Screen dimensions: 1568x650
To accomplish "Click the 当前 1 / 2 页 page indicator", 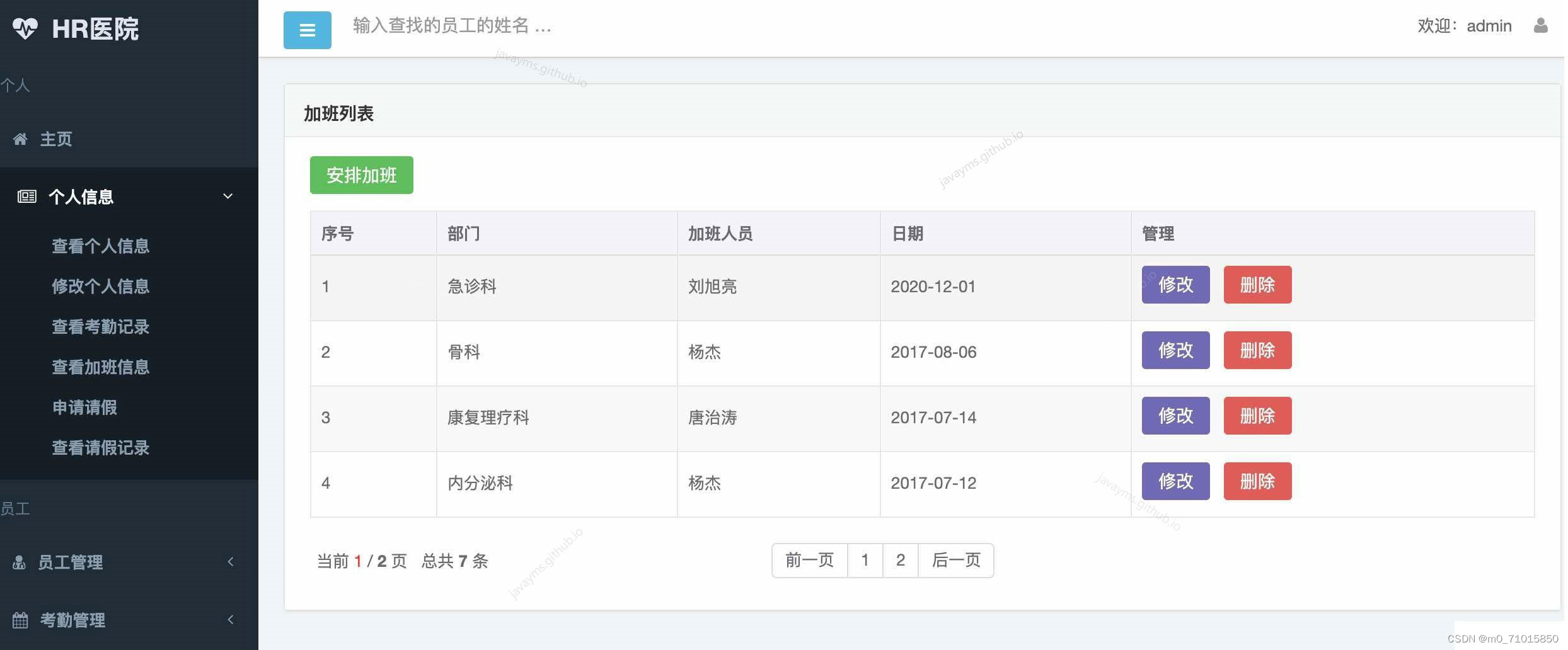I will pyautogui.click(x=362, y=561).
